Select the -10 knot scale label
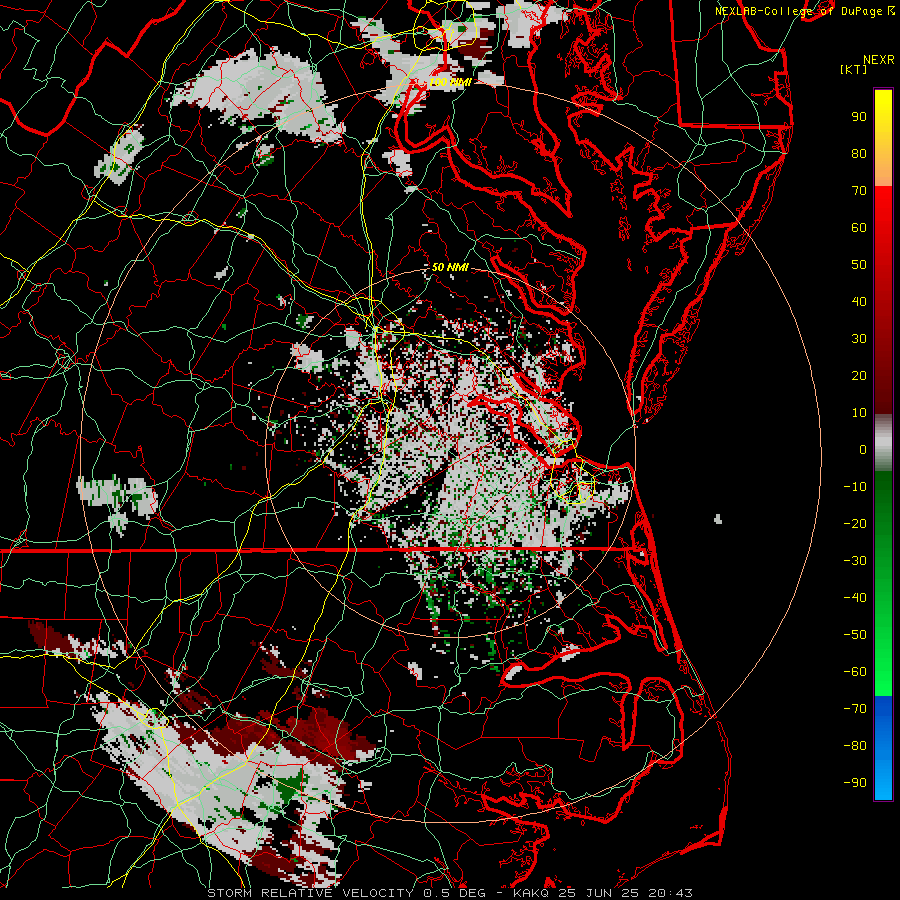Image resolution: width=900 pixels, height=900 pixels. pos(855,487)
